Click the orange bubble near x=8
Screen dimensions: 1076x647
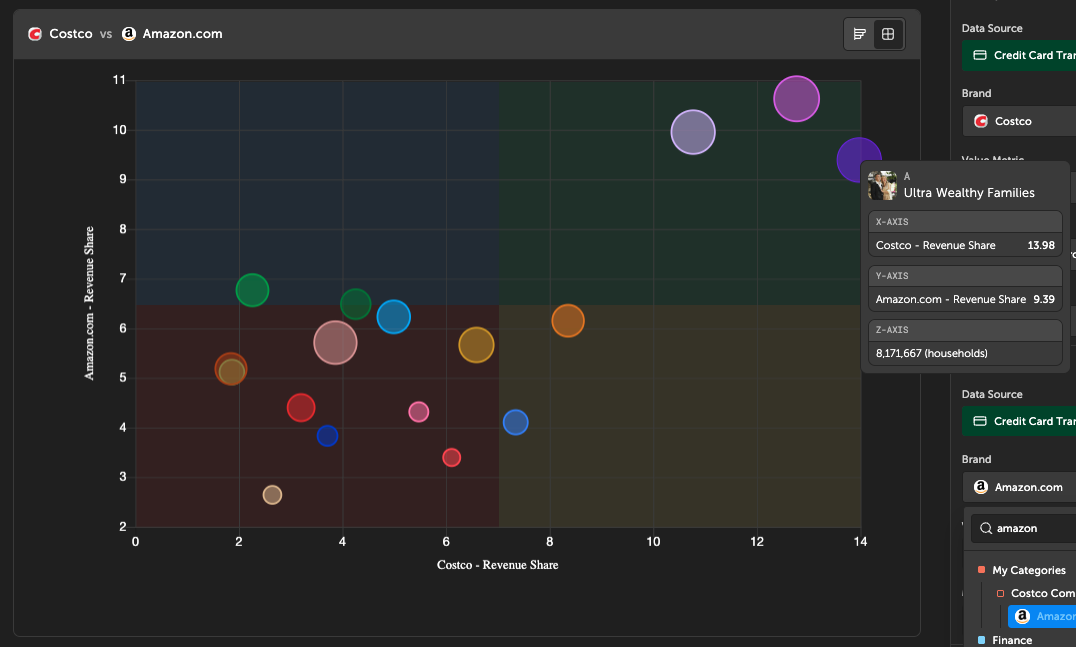(x=568, y=320)
